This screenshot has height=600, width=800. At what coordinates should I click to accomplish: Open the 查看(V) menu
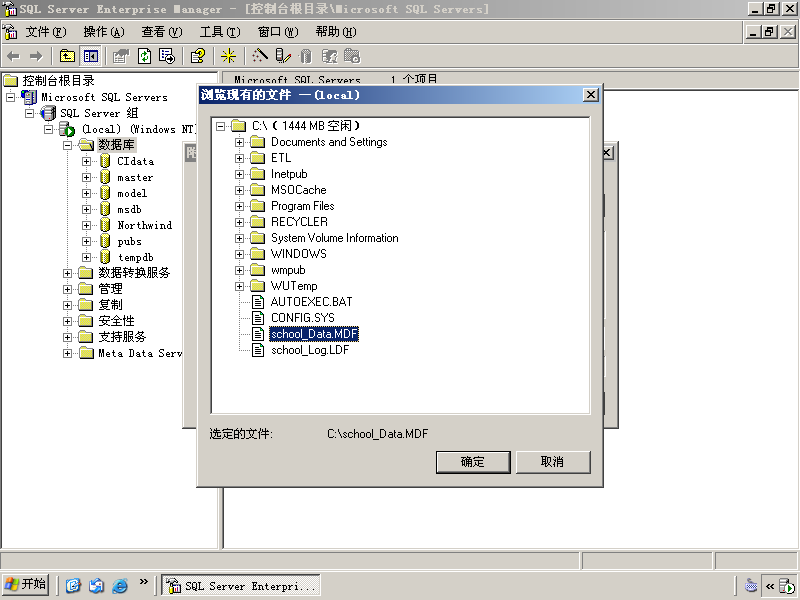pos(162,32)
